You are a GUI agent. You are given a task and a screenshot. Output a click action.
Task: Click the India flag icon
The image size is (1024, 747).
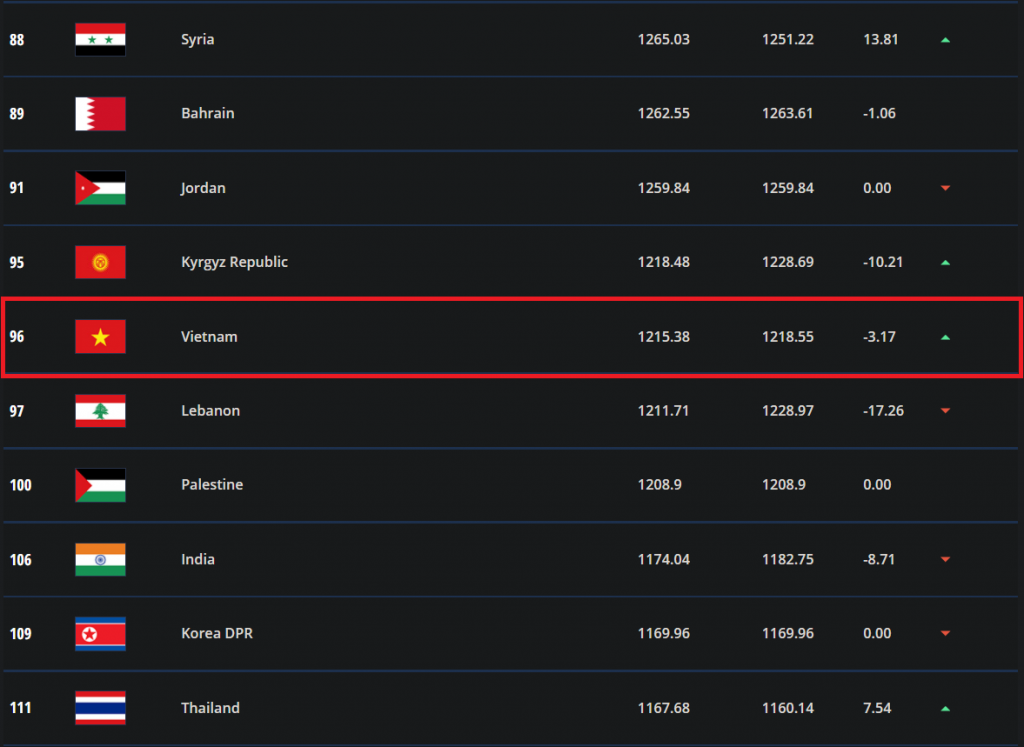pyautogui.click(x=100, y=559)
